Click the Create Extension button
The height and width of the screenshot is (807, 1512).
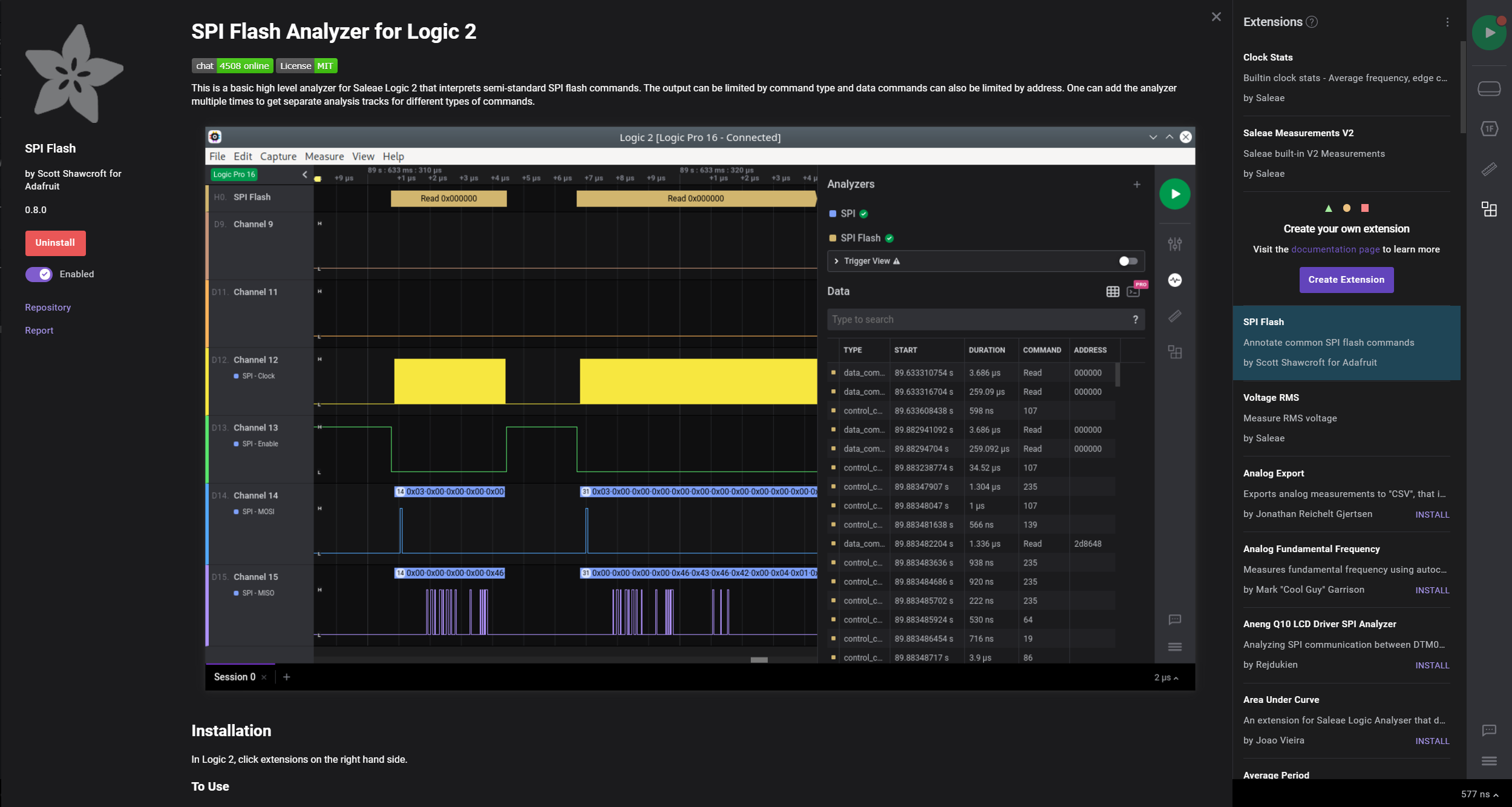tap(1346, 280)
